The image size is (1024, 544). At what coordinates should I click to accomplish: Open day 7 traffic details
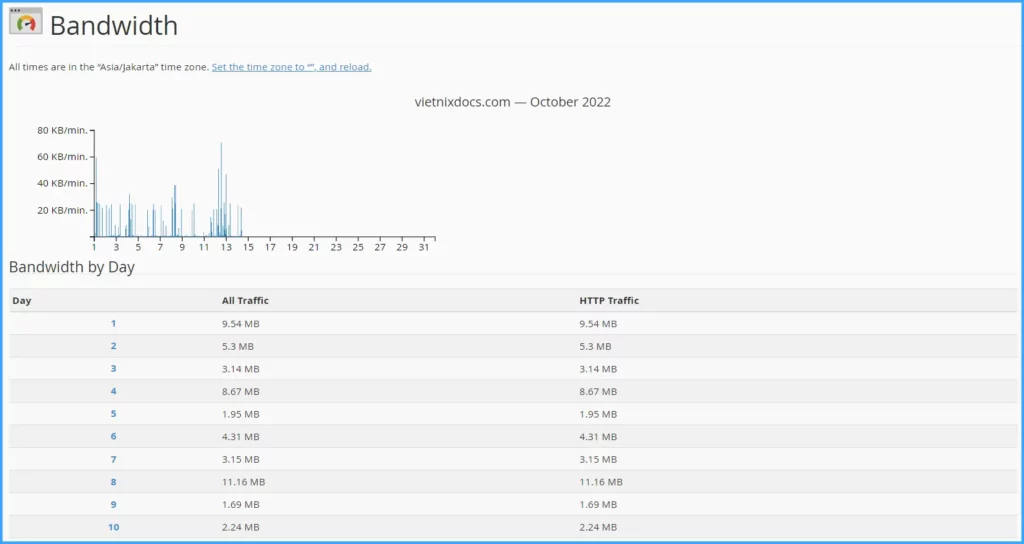(x=113, y=459)
